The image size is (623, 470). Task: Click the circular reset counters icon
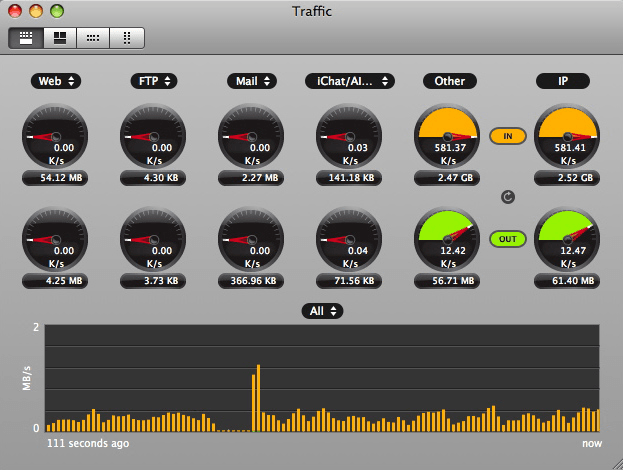[x=508, y=197]
